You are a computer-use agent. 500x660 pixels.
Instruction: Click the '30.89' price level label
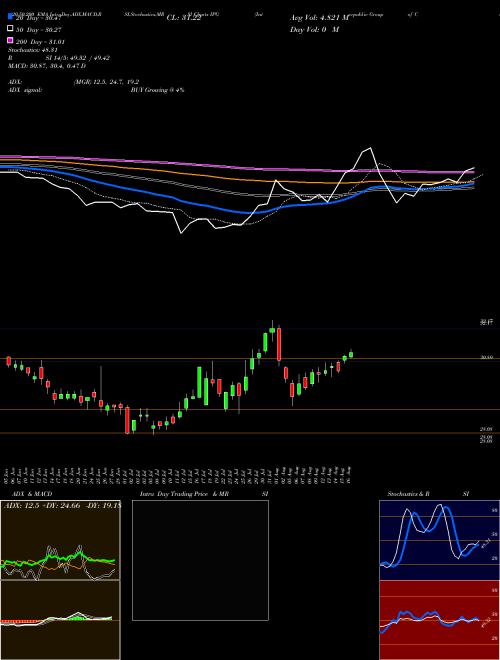click(x=486, y=357)
